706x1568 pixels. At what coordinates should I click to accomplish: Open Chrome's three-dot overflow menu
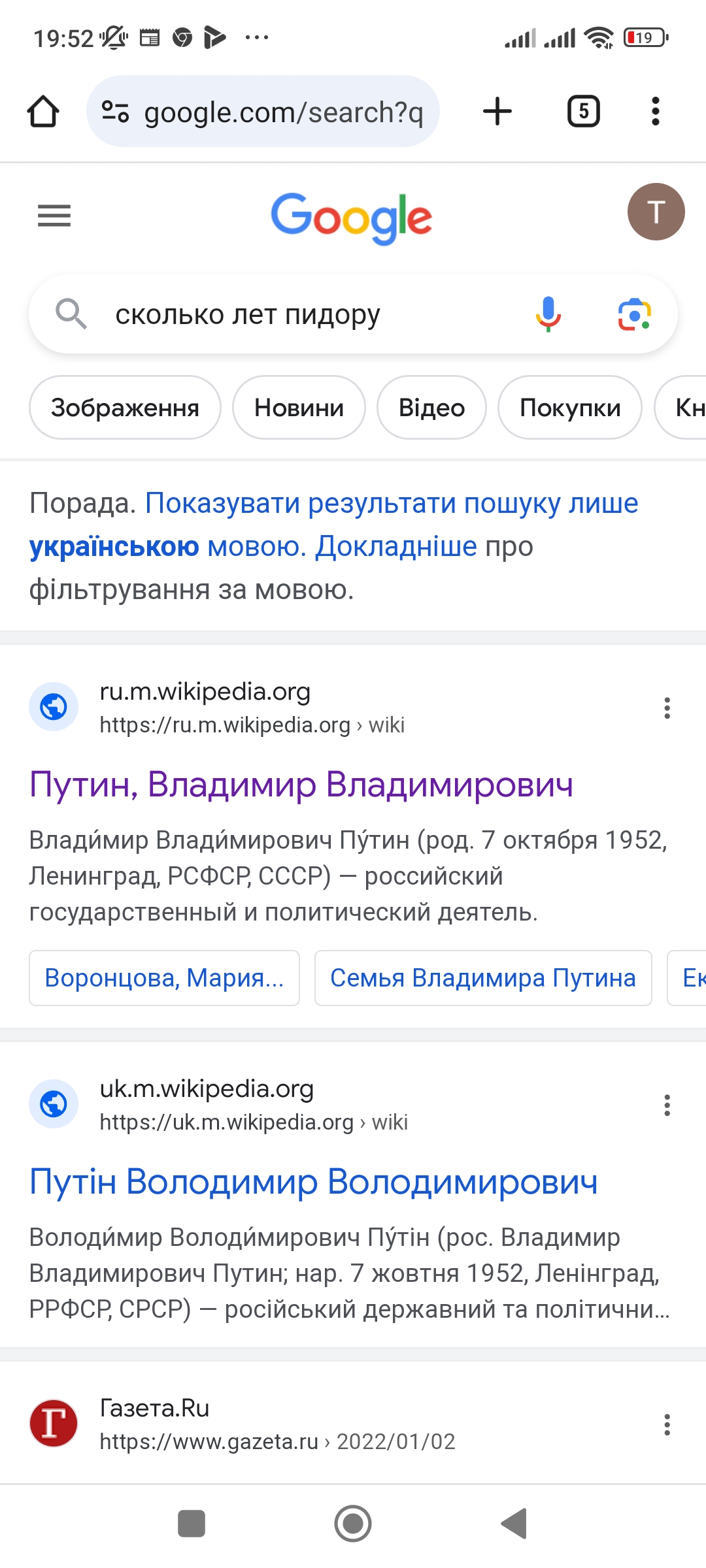656,111
